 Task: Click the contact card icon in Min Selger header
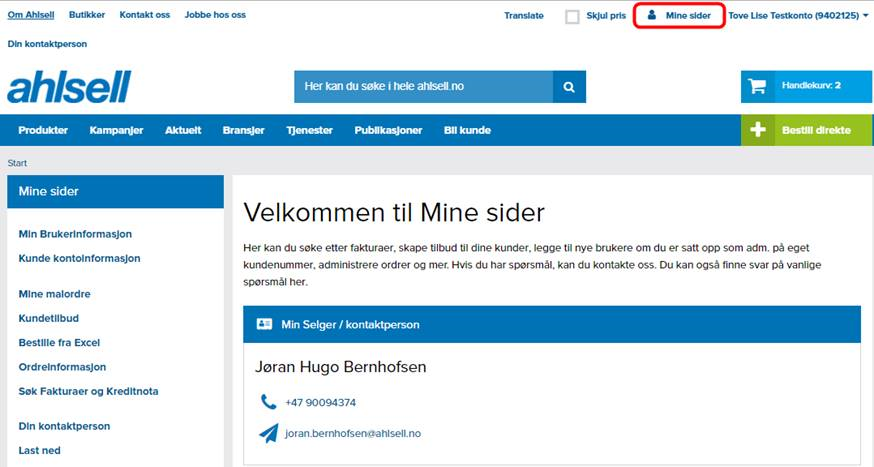(x=264, y=324)
